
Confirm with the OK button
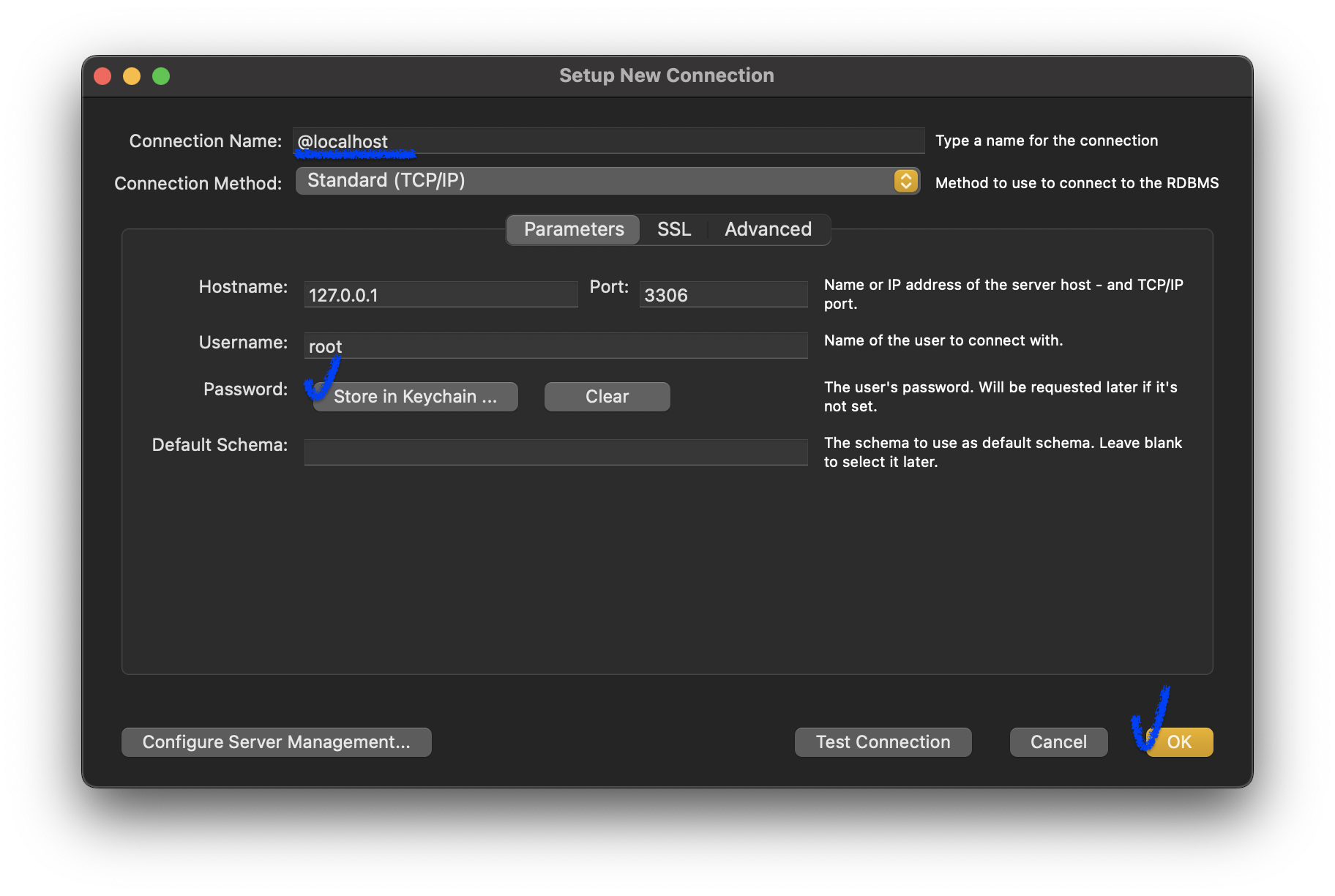(x=1179, y=742)
